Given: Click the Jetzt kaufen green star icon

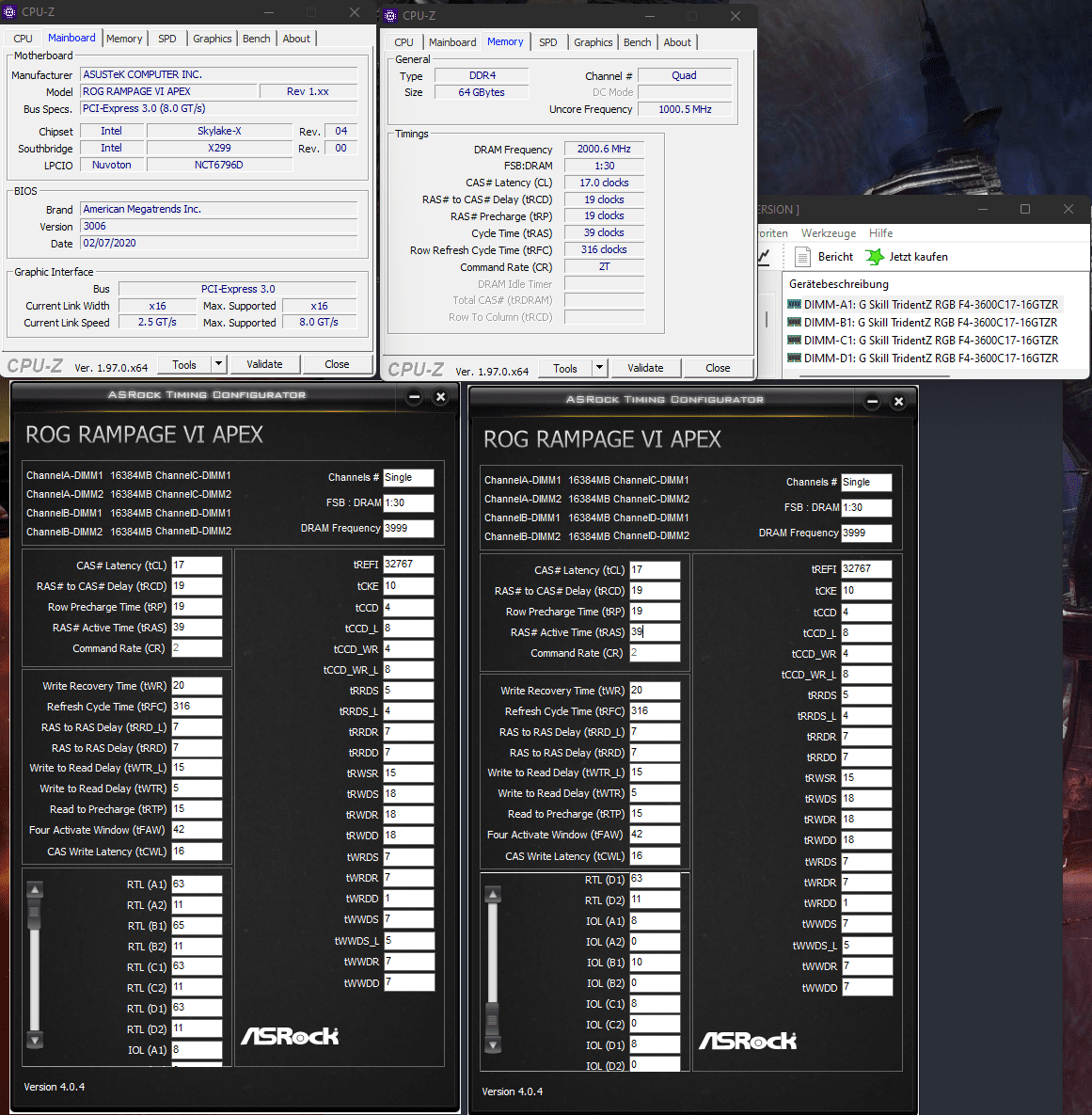Looking at the screenshot, I should [x=875, y=257].
